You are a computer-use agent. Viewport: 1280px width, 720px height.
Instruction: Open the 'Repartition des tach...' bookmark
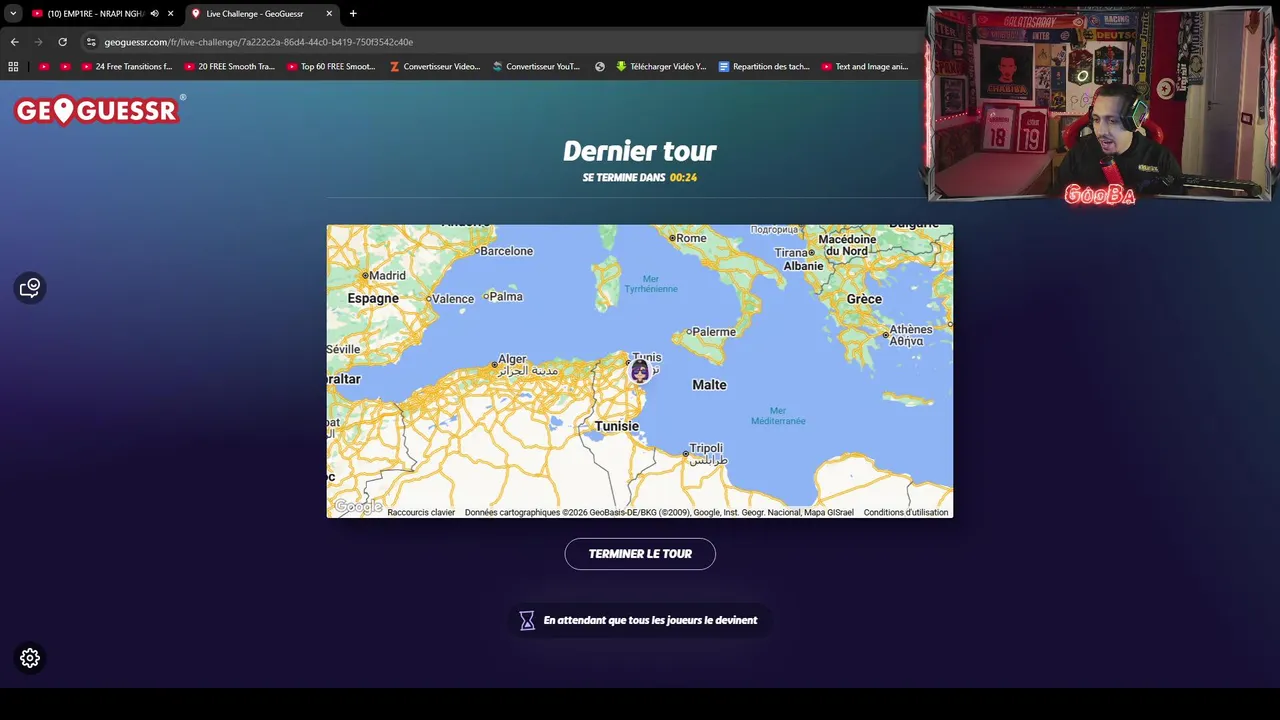click(x=764, y=67)
